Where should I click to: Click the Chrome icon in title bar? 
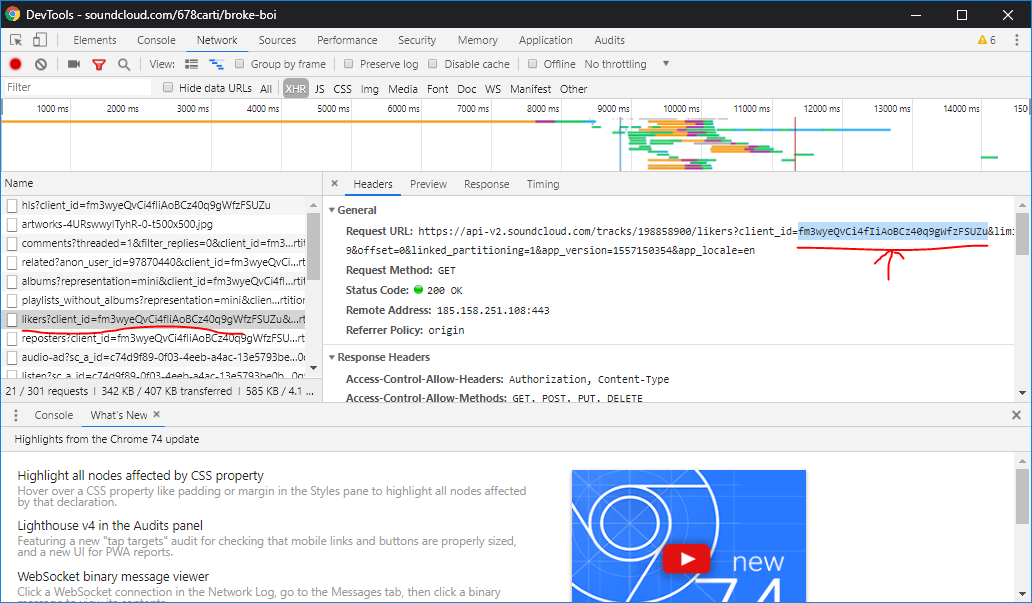coord(13,14)
